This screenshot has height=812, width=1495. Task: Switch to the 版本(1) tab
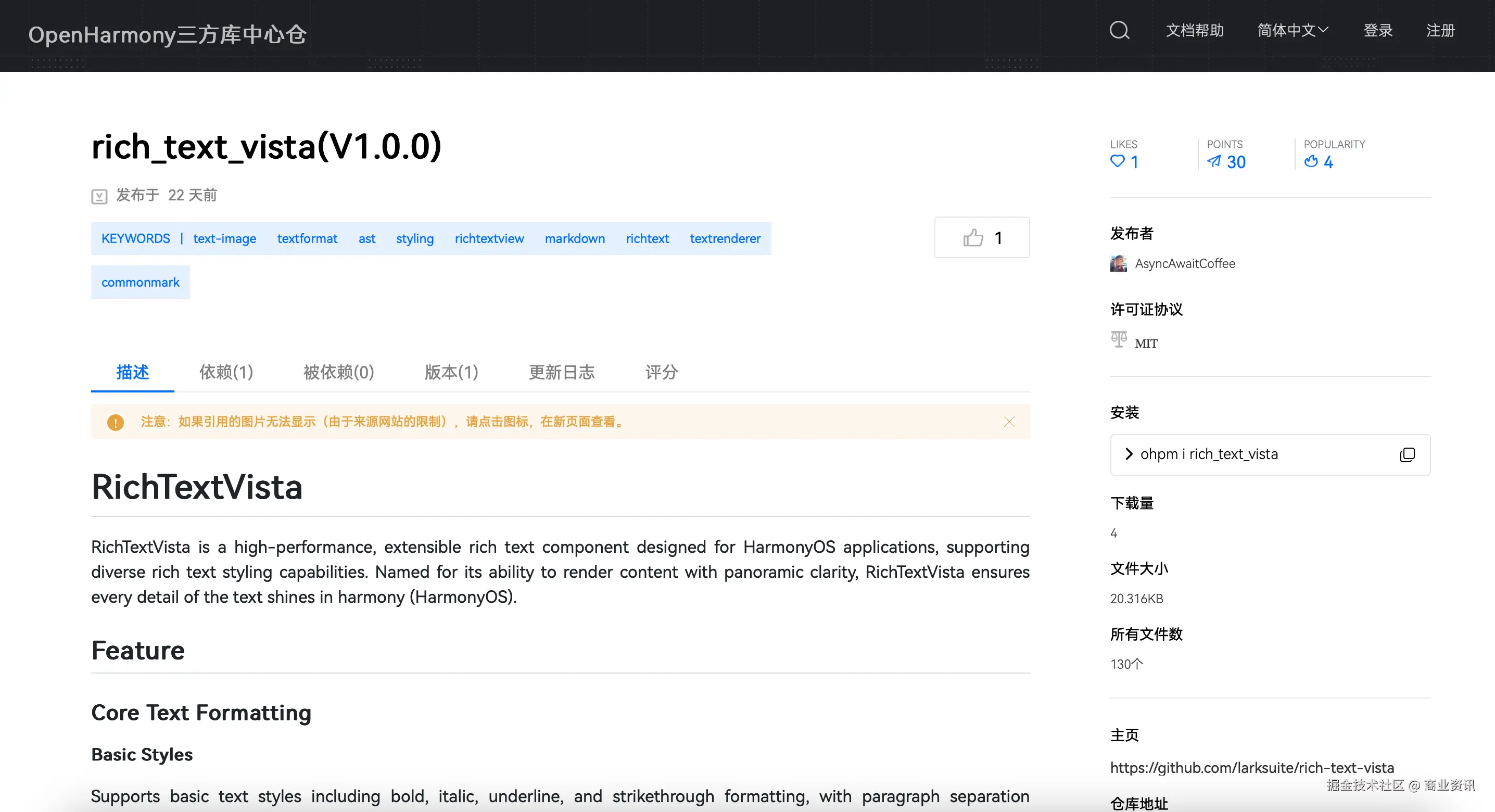click(x=451, y=373)
